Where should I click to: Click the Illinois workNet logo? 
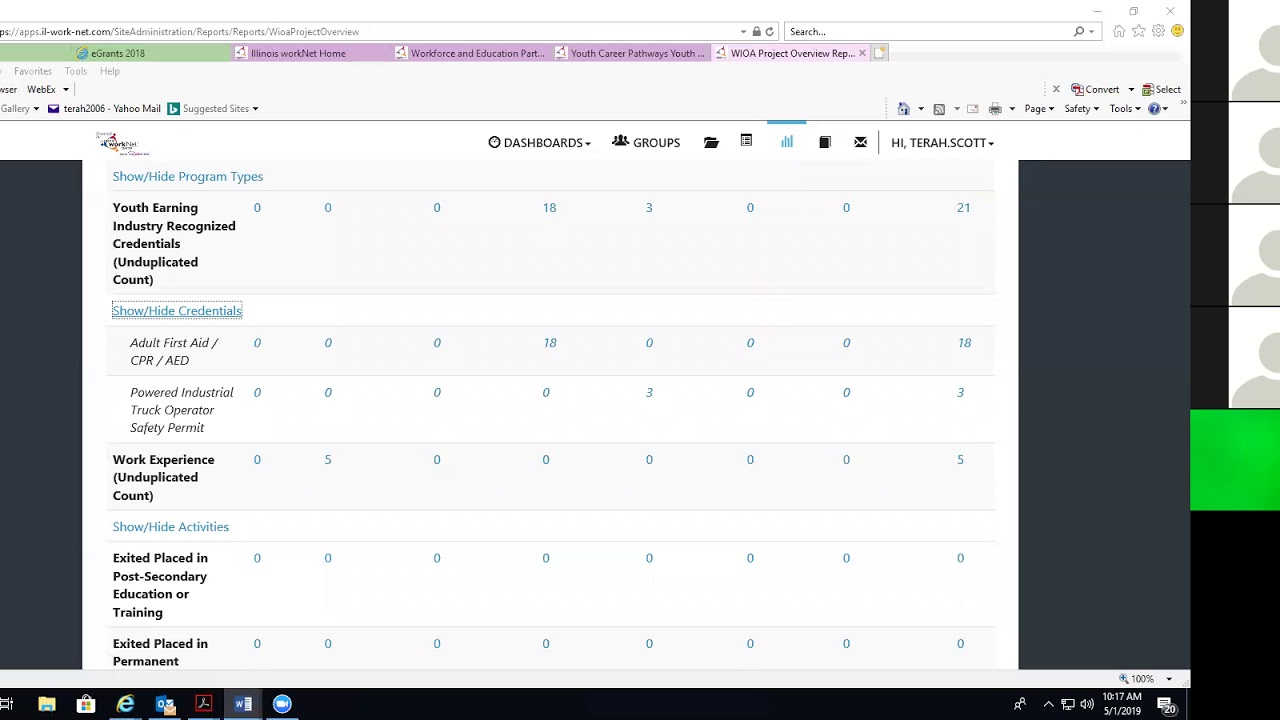click(x=123, y=143)
